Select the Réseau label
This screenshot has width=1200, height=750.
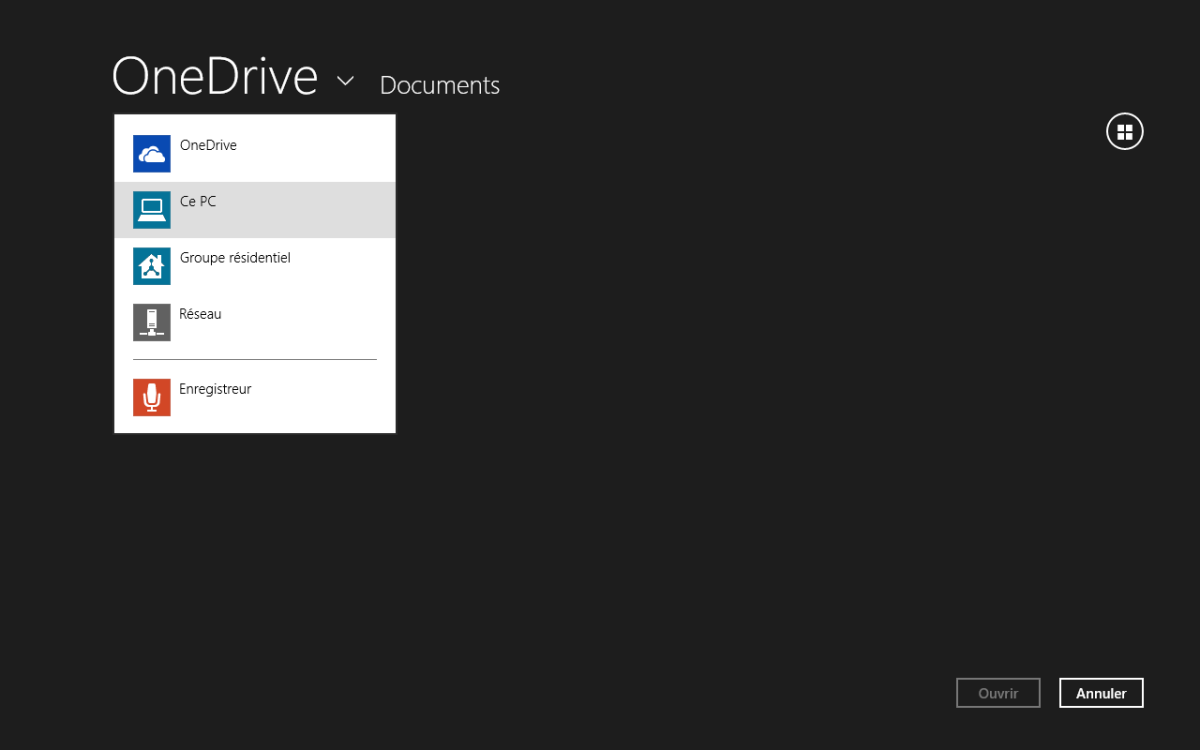(200, 314)
